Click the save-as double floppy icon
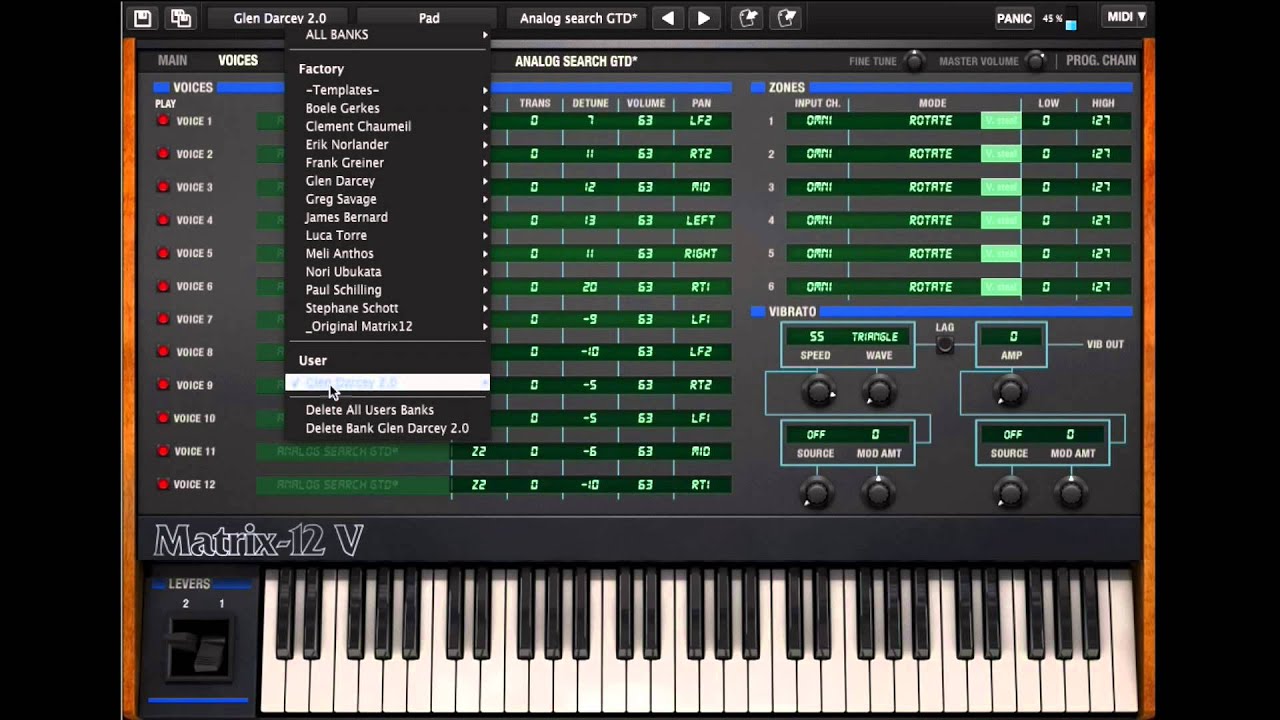Screen dimensions: 1280x720 (x=181, y=18)
